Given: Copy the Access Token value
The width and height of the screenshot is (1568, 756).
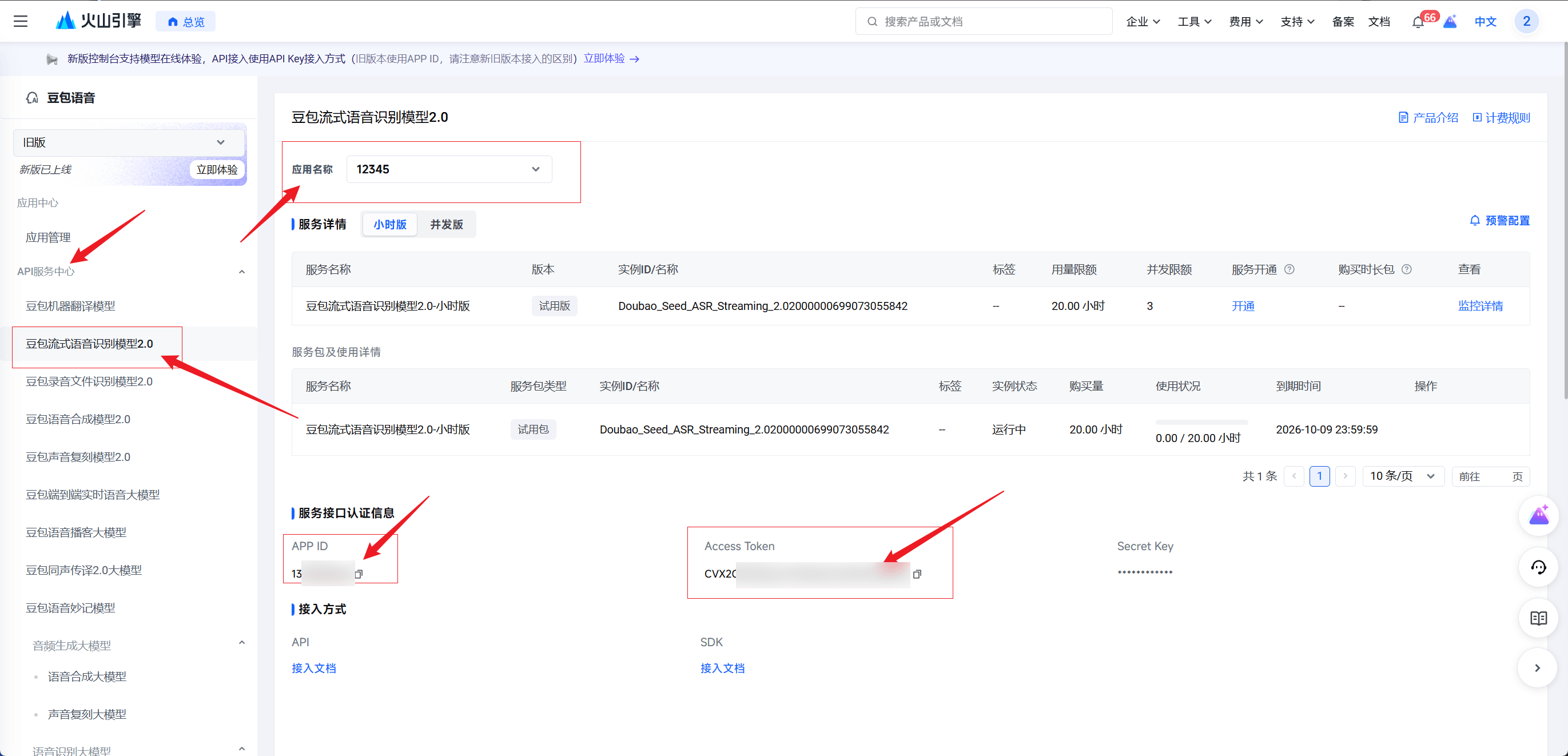Looking at the screenshot, I should point(917,574).
